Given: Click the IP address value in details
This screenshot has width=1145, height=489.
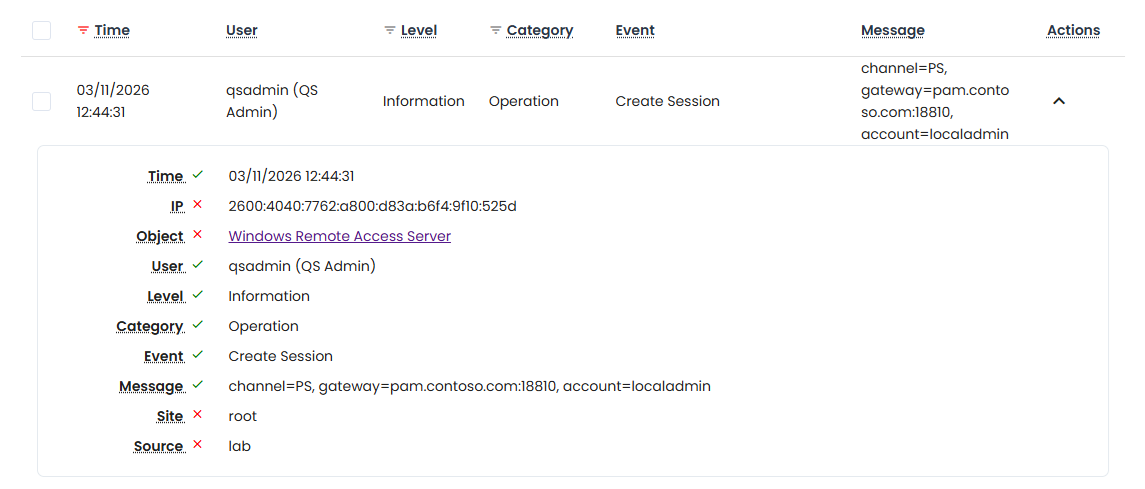Looking at the screenshot, I should [372, 206].
